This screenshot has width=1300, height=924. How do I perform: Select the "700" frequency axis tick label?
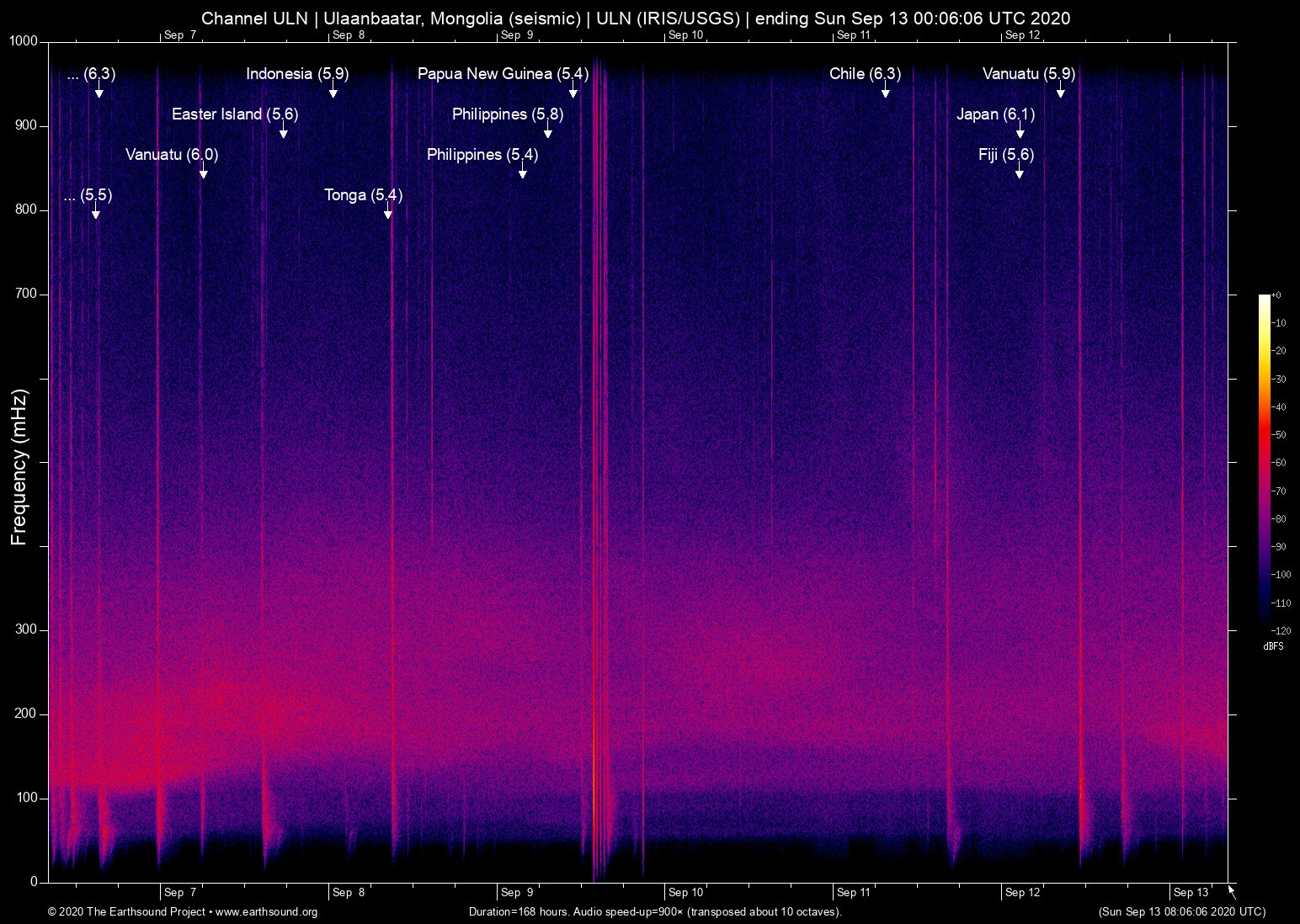coord(28,294)
